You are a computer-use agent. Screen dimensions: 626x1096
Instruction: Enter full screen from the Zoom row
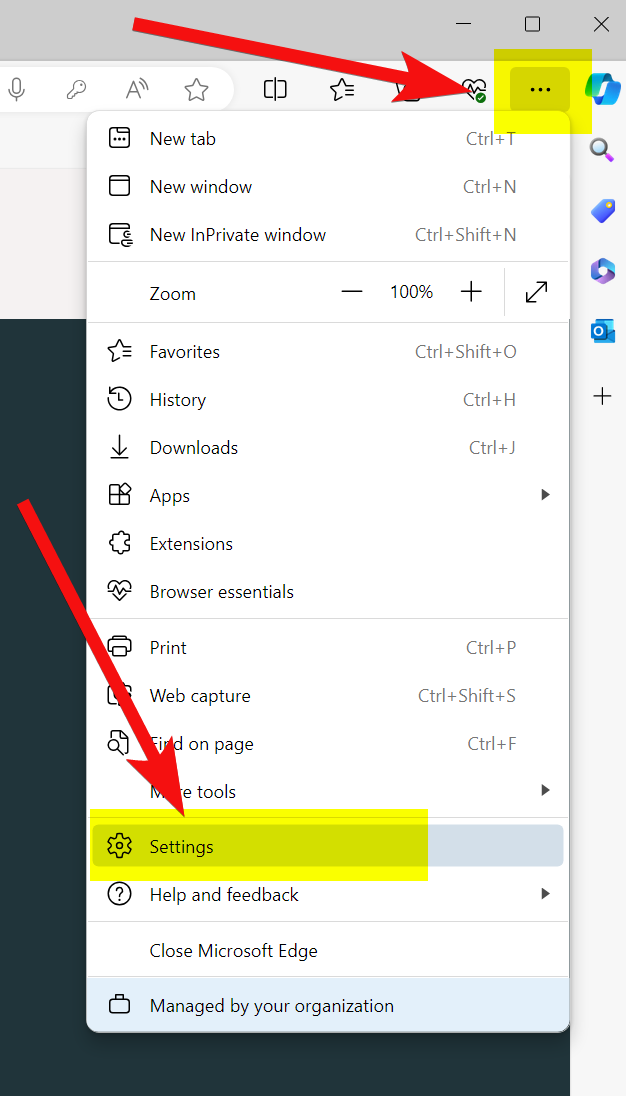coord(536,292)
